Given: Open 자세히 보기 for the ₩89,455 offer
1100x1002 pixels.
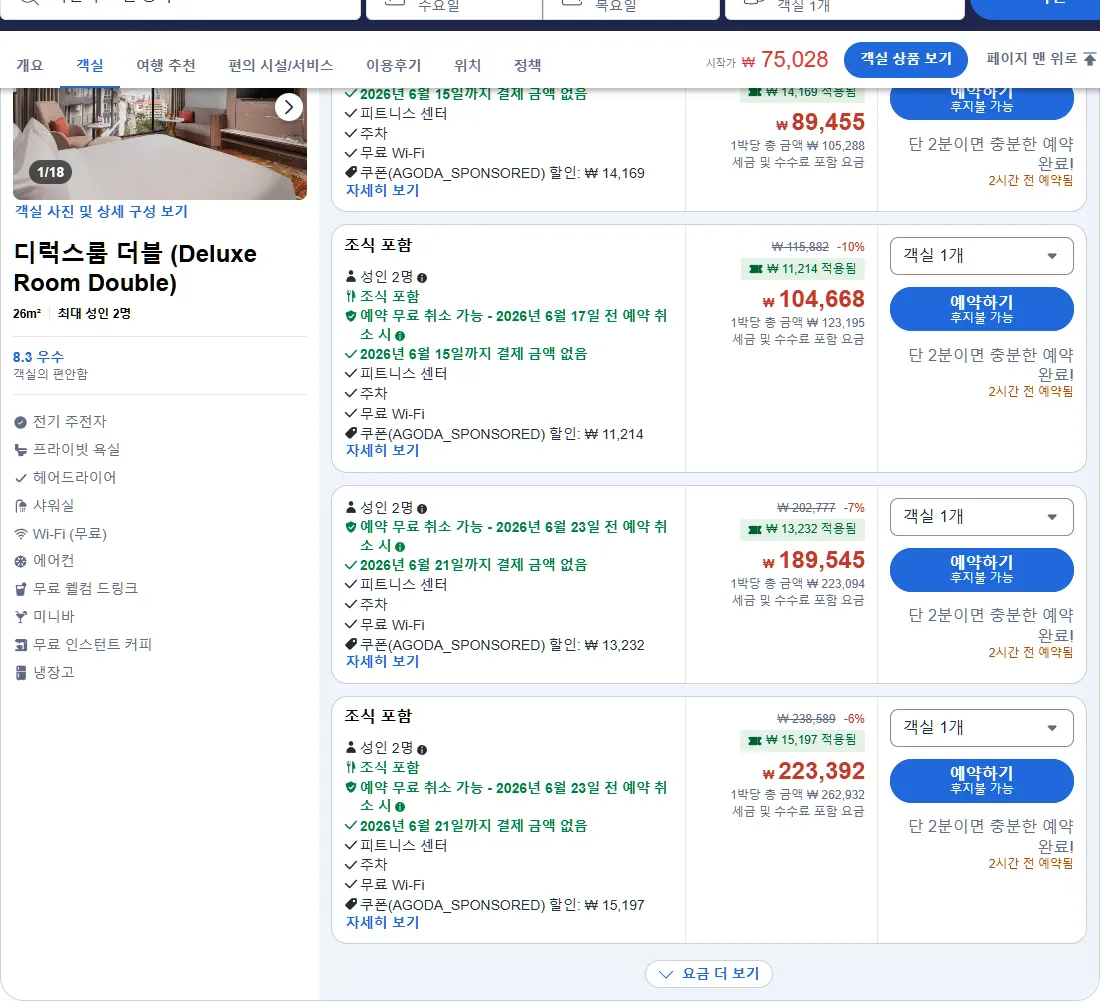Looking at the screenshot, I should (x=382, y=190).
